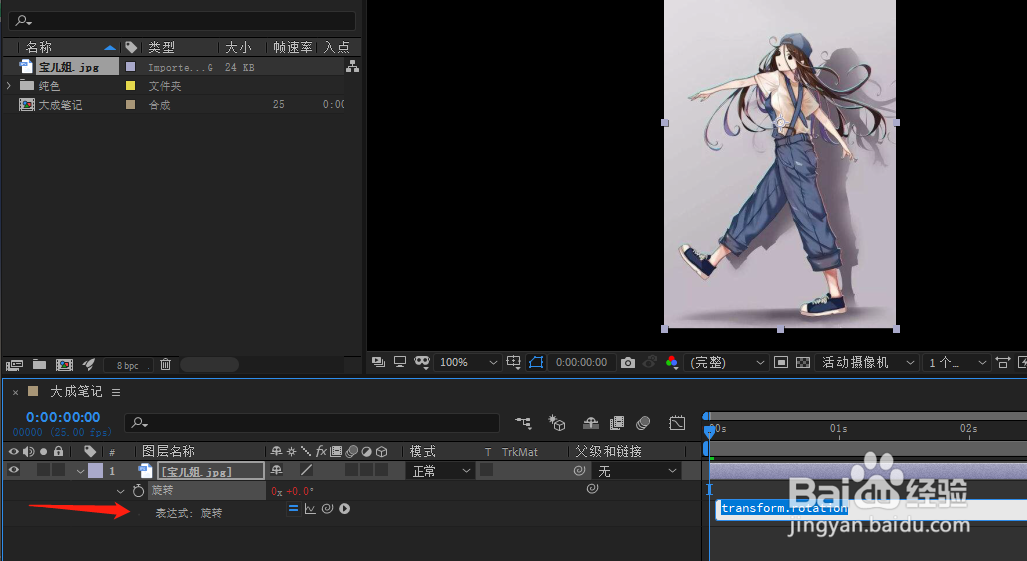Viewport: 1027px width, 561px height.
Task: Take a snapshot with camera icon
Action: 627,363
